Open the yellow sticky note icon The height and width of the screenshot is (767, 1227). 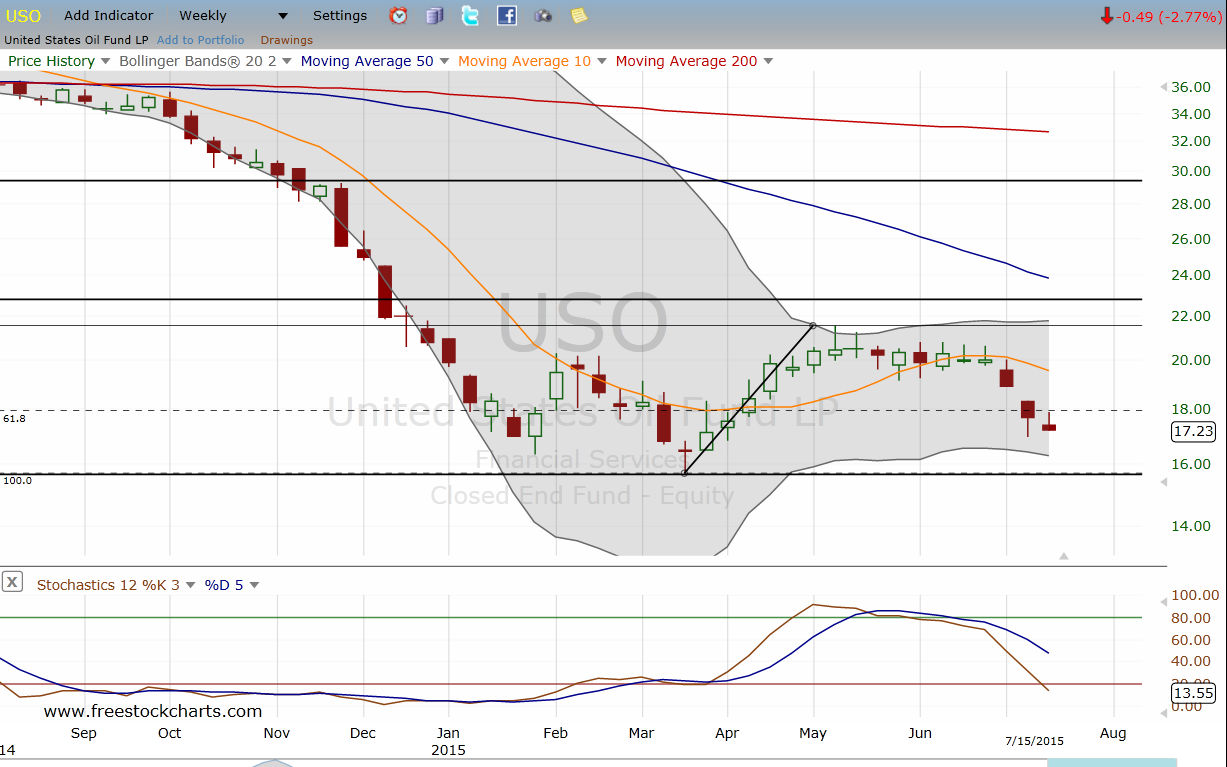[579, 15]
